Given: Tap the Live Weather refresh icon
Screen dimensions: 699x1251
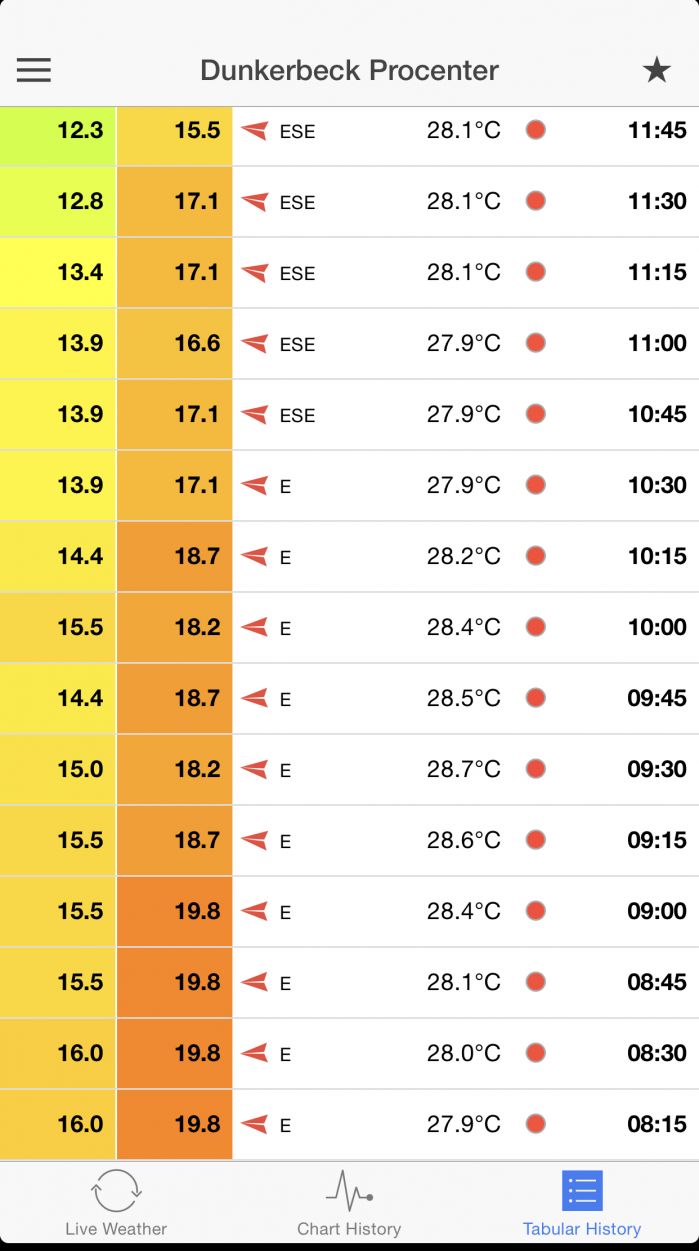Looking at the screenshot, I should (116, 1190).
